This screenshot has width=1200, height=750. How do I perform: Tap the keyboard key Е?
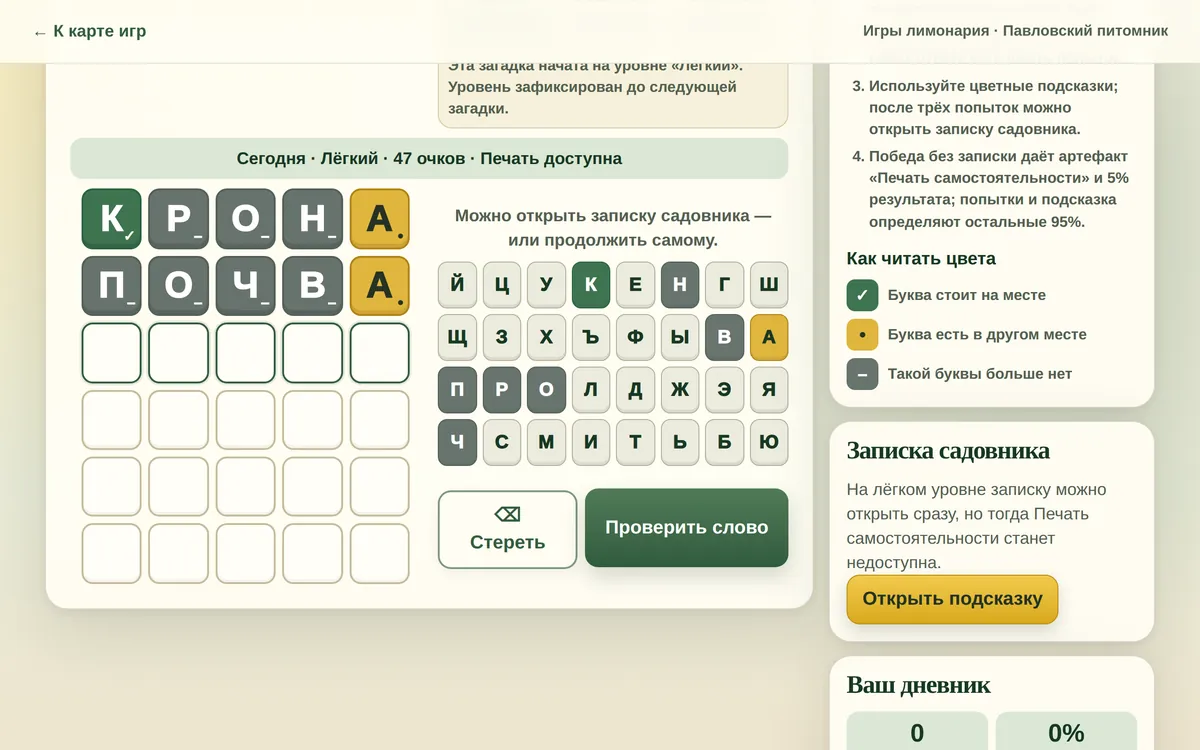coord(635,285)
